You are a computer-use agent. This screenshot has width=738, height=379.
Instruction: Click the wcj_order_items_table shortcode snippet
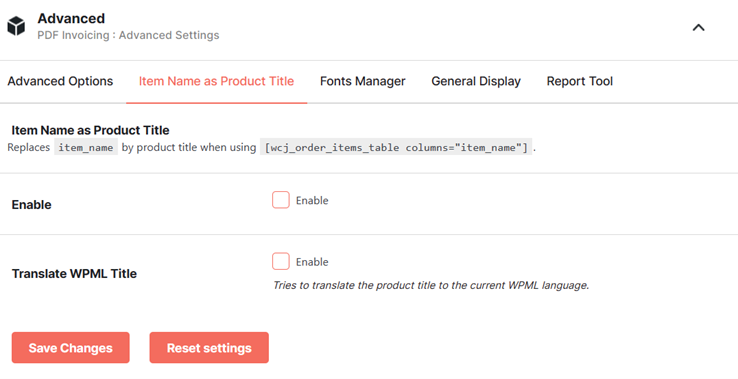click(396, 147)
